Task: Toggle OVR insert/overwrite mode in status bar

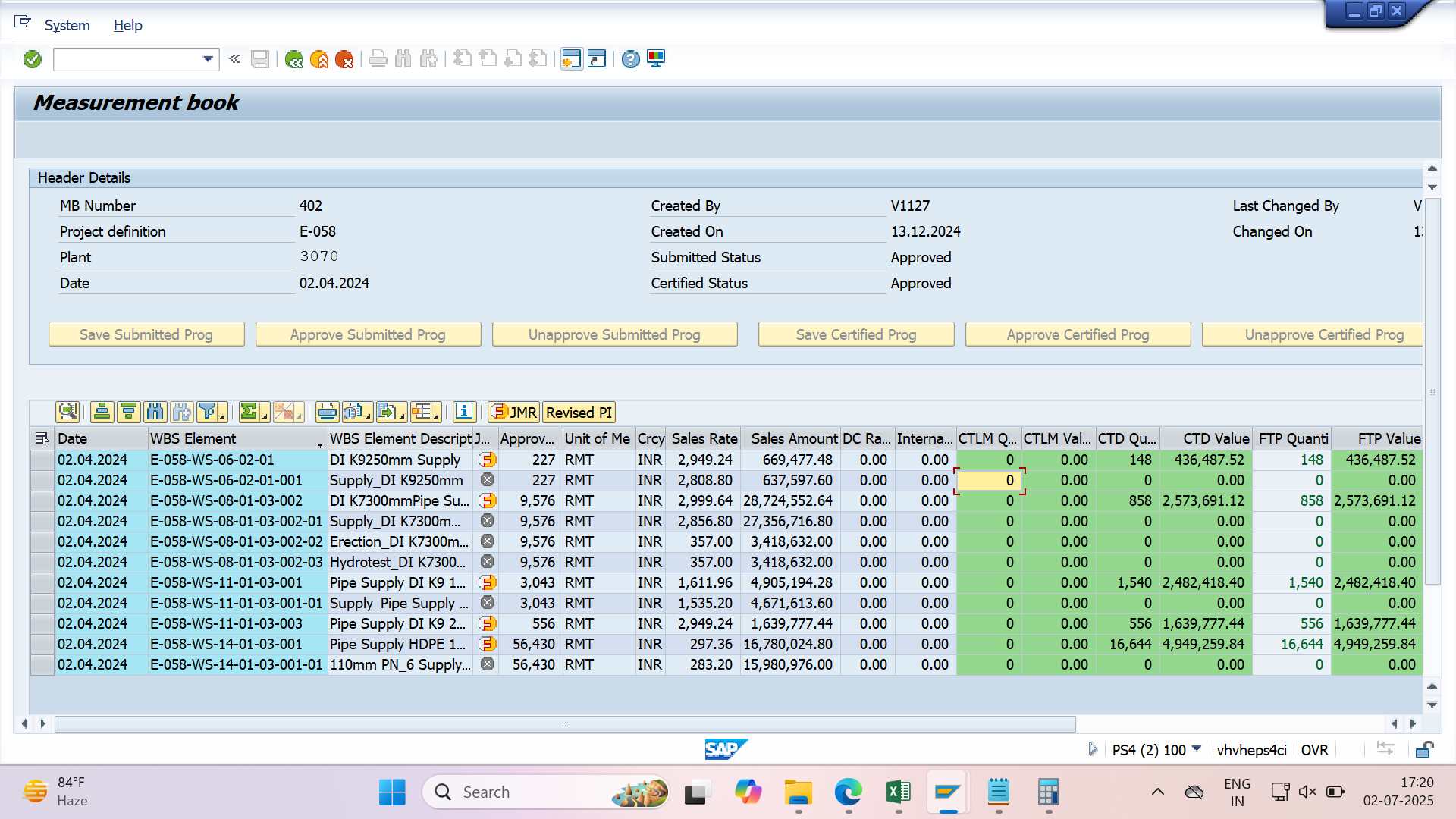Action: click(1314, 750)
